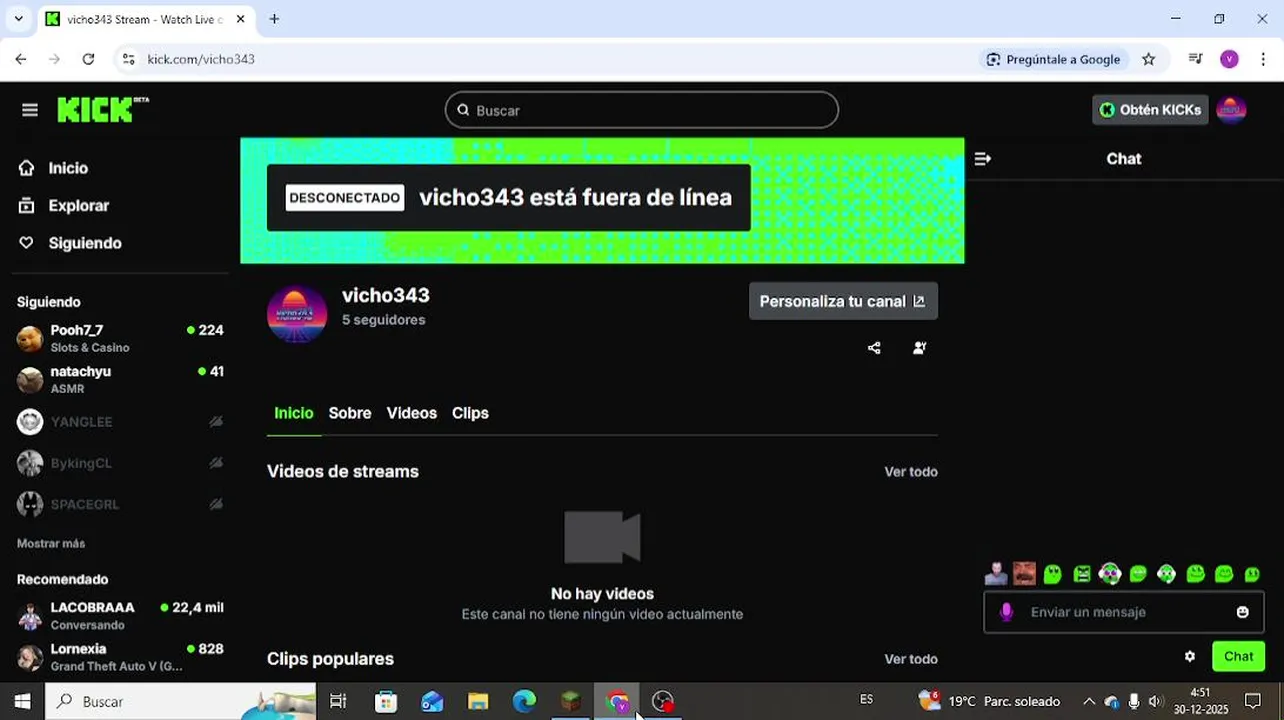The height and width of the screenshot is (720, 1284).
Task: Open the Chrome three-dot menu
Action: (x=1265, y=59)
